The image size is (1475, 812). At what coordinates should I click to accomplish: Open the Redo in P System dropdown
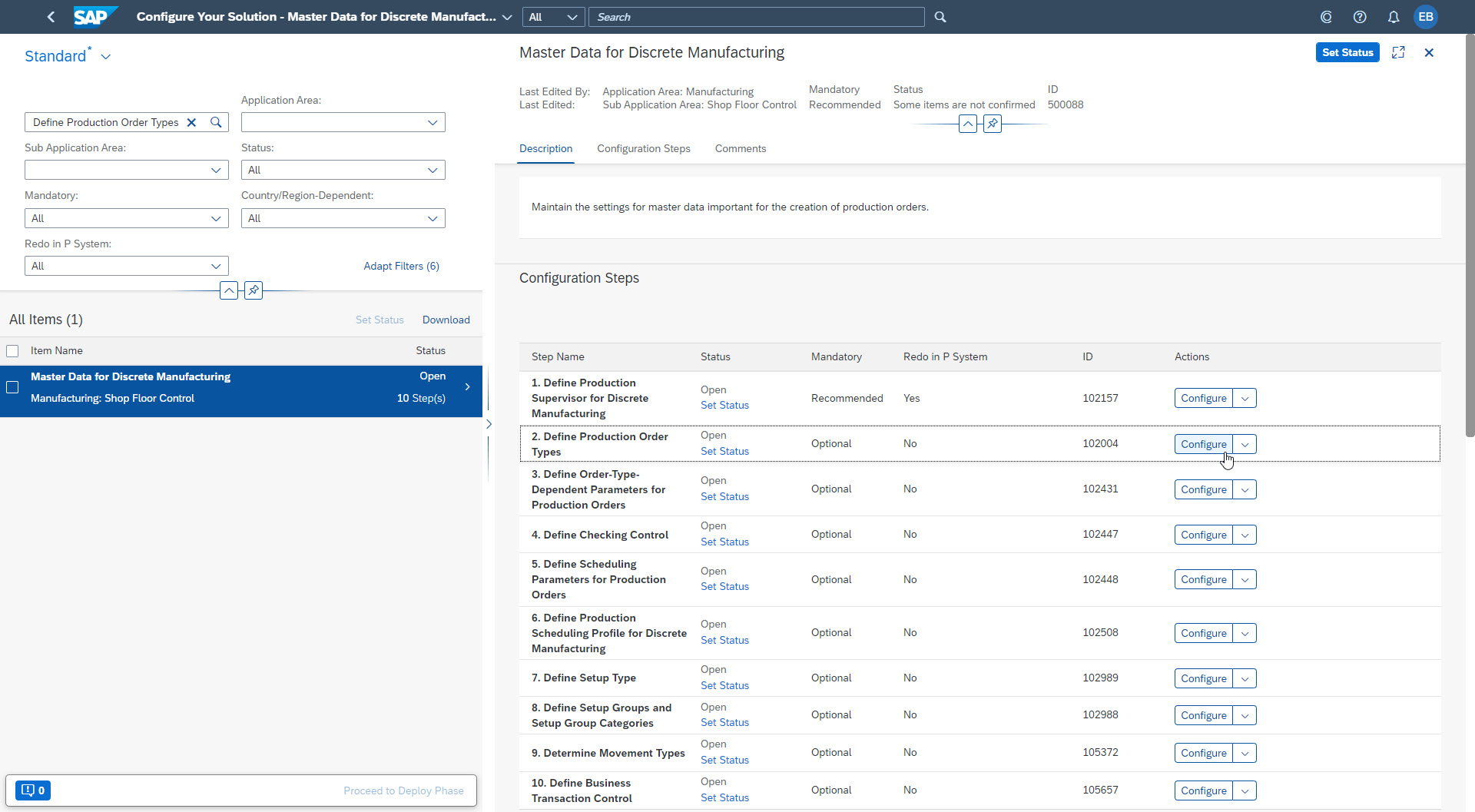(126, 266)
